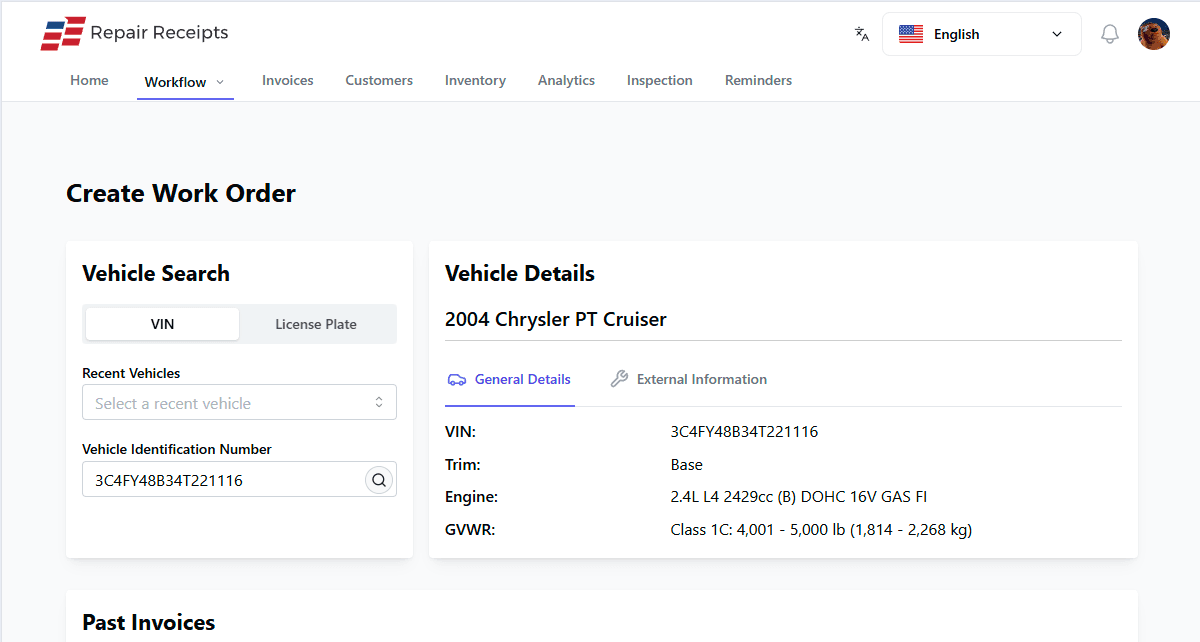Open the translate language icon
The height and width of the screenshot is (642, 1200).
pyautogui.click(x=862, y=34)
